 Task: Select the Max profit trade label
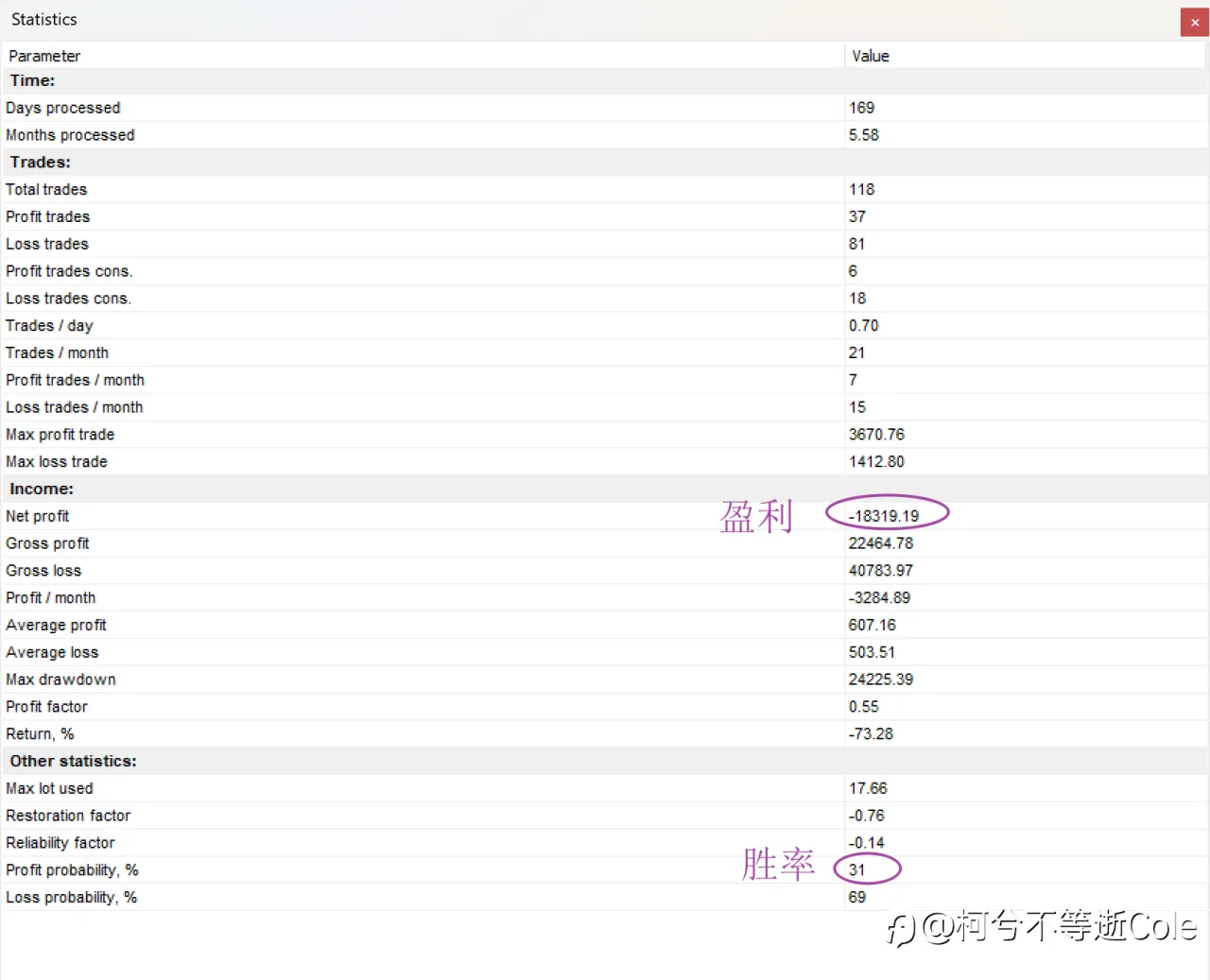60,435
